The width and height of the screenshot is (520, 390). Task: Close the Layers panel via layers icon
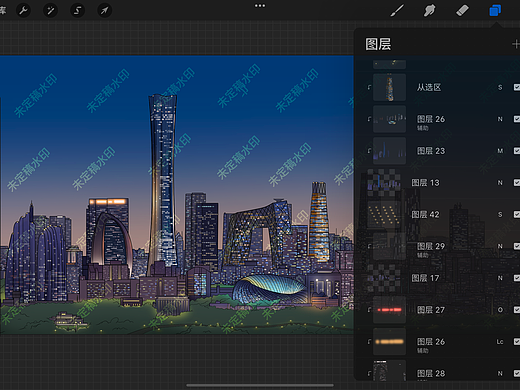495,11
